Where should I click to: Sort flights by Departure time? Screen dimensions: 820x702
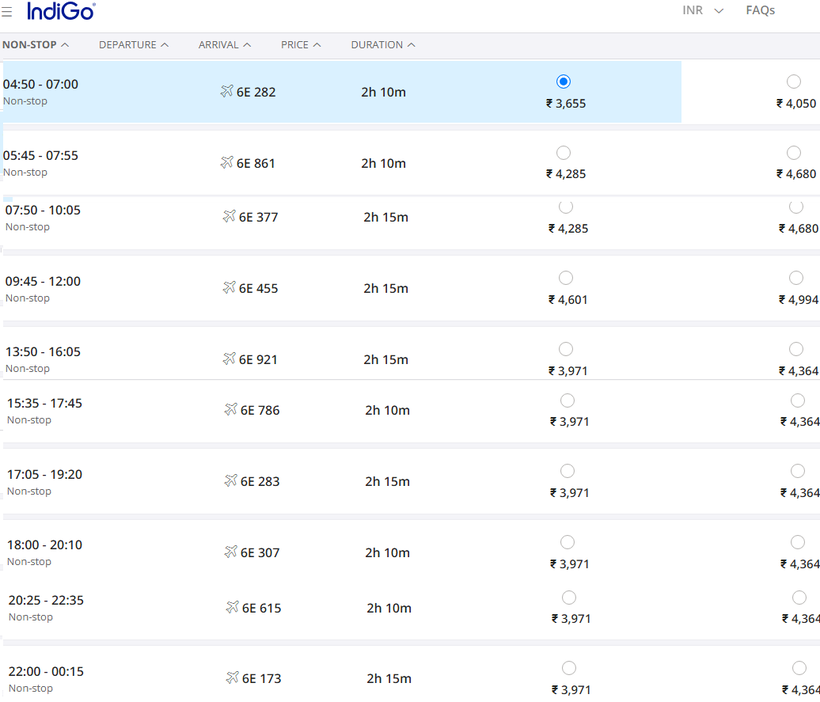click(133, 45)
